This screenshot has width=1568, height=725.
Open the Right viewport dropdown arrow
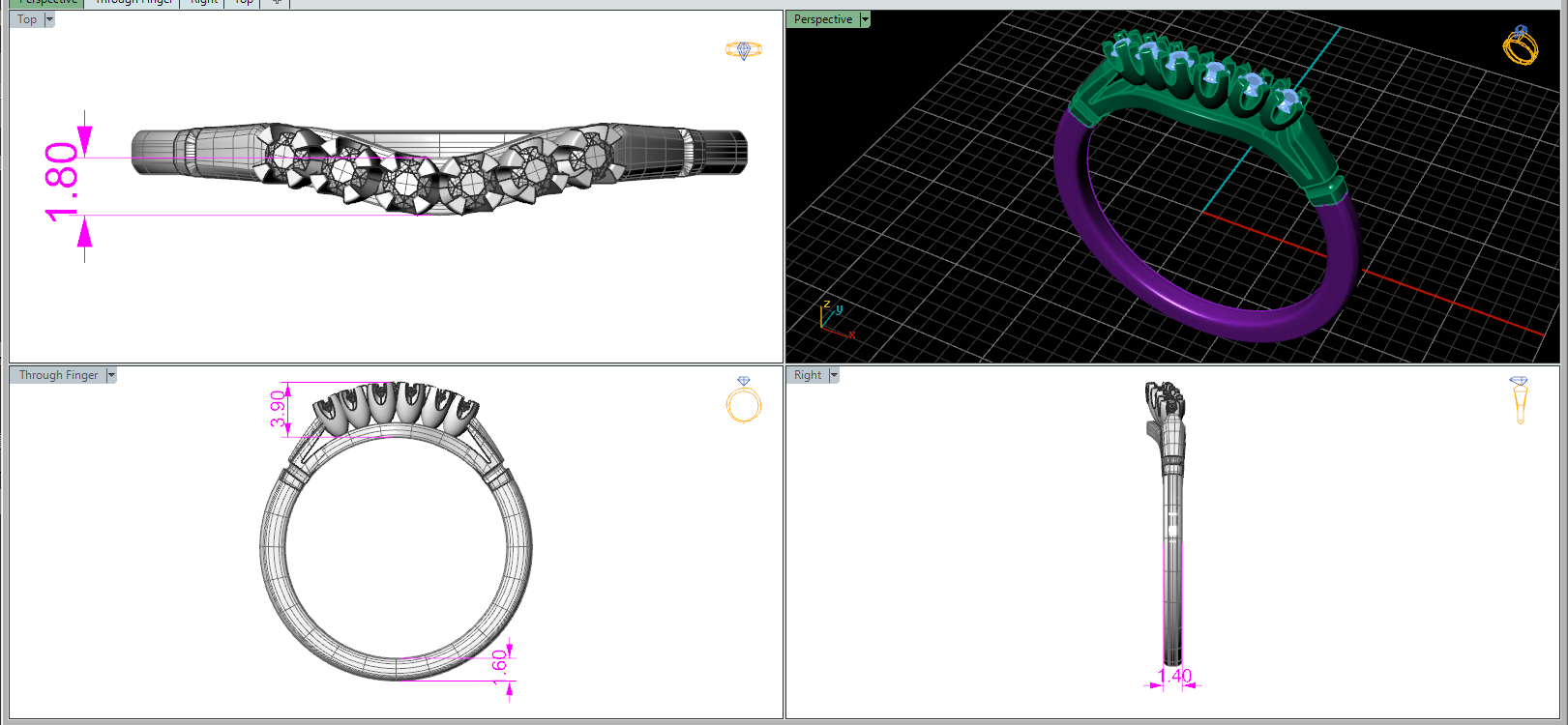coord(834,375)
